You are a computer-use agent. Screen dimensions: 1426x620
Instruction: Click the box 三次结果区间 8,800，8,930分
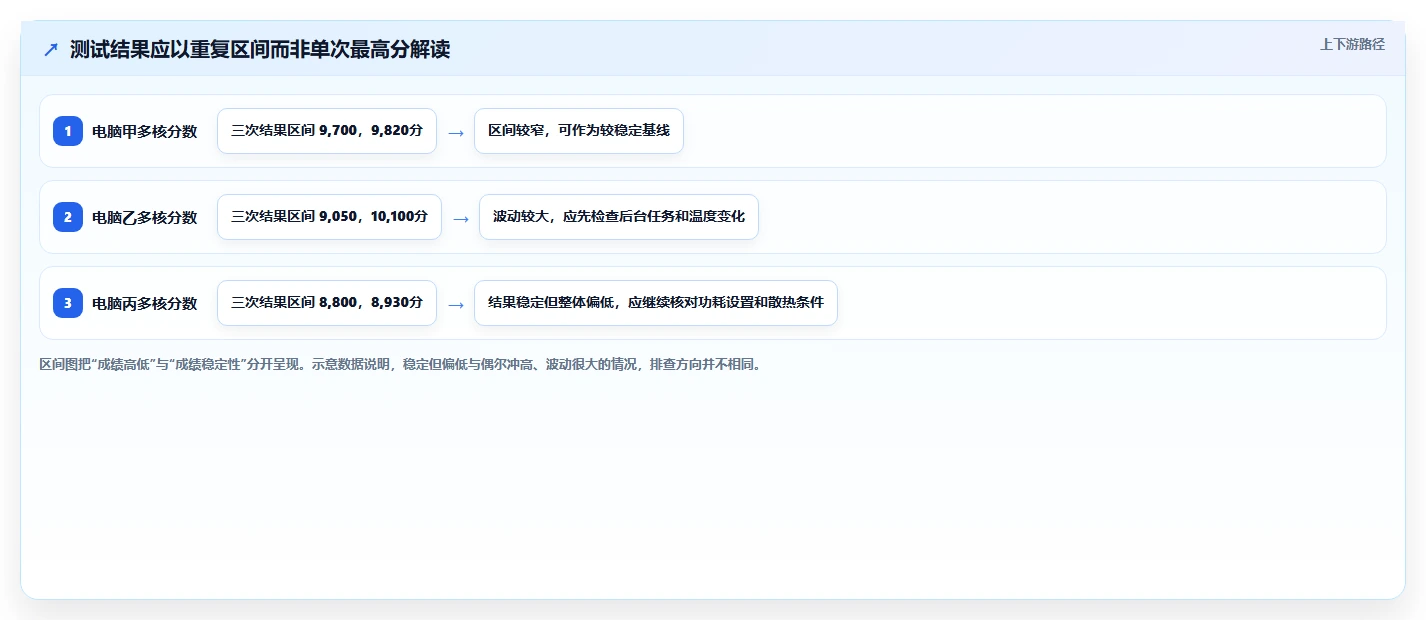tap(327, 303)
